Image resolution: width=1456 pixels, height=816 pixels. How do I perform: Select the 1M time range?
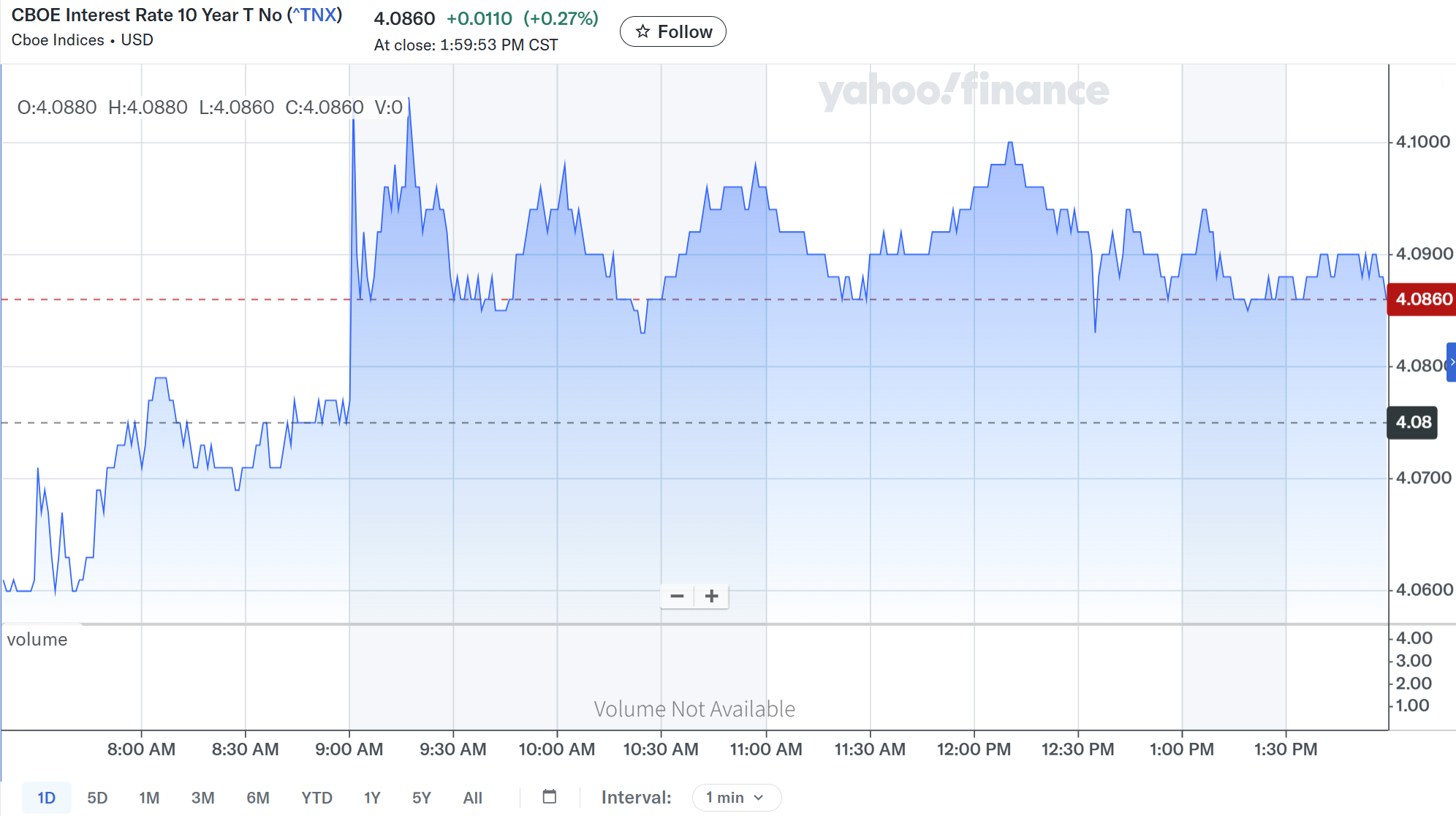(x=149, y=797)
